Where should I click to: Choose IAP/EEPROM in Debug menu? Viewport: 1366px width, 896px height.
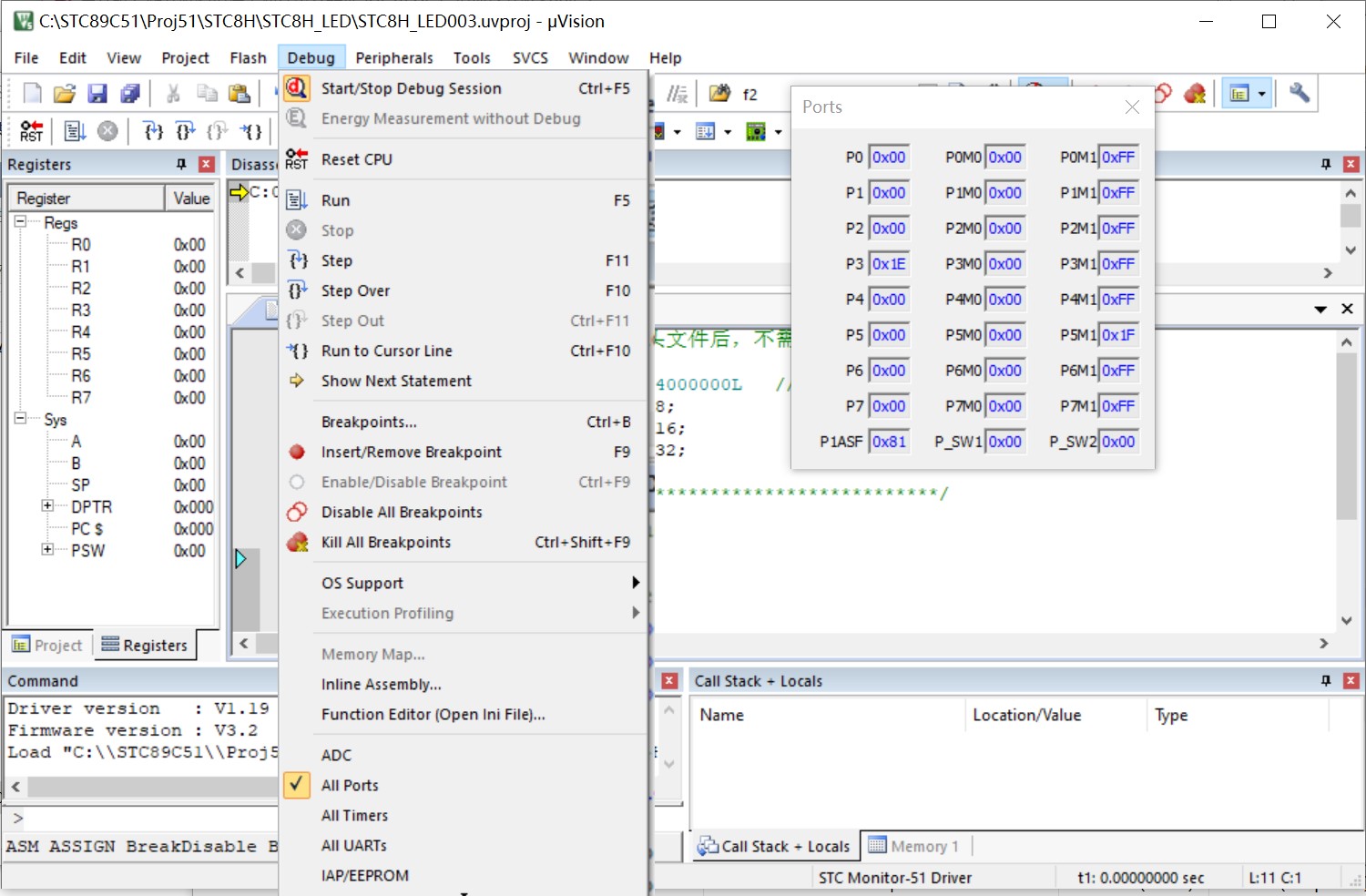coord(463,875)
